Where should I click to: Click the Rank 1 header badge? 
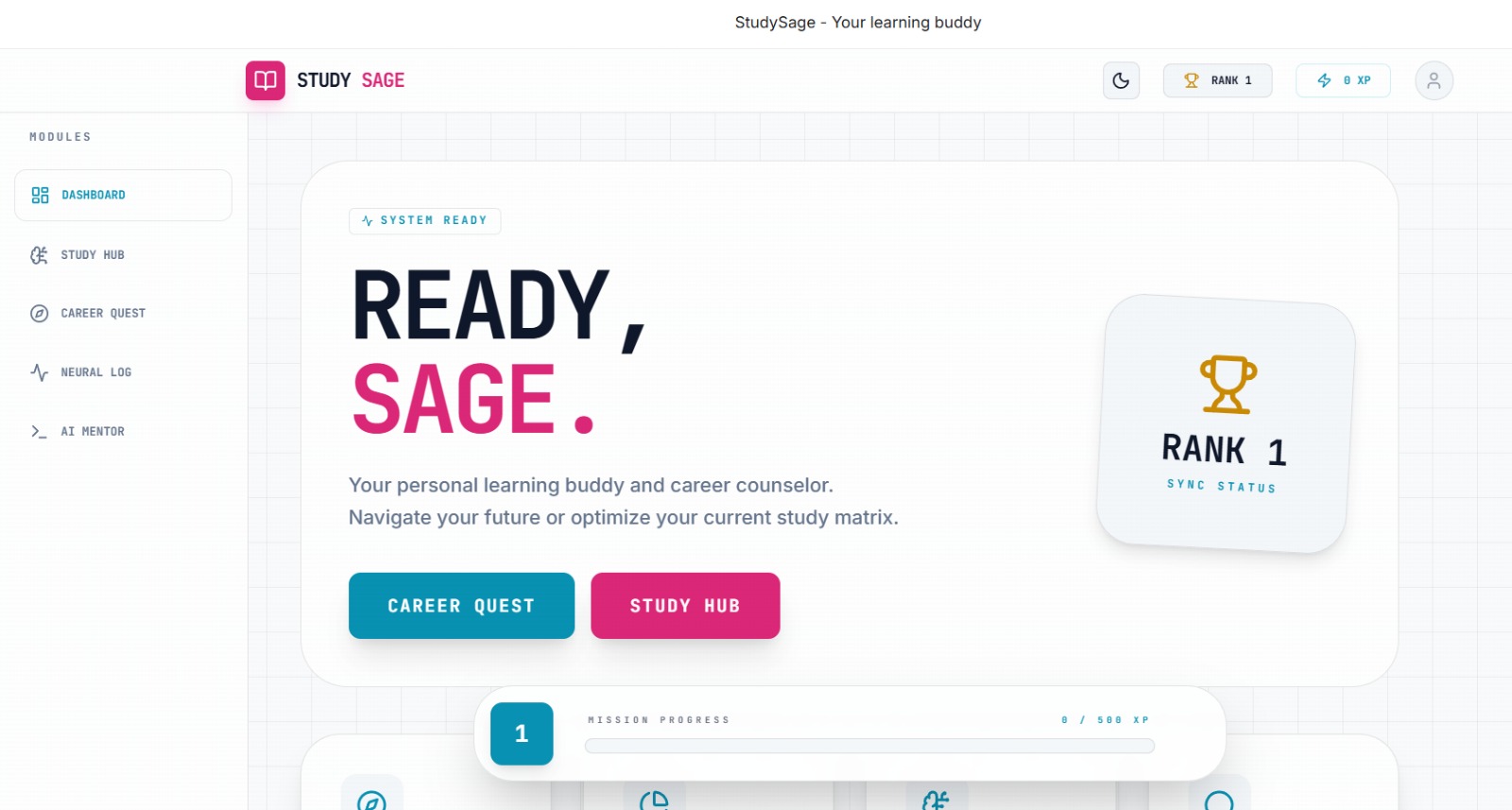click(x=1217, y=80)
